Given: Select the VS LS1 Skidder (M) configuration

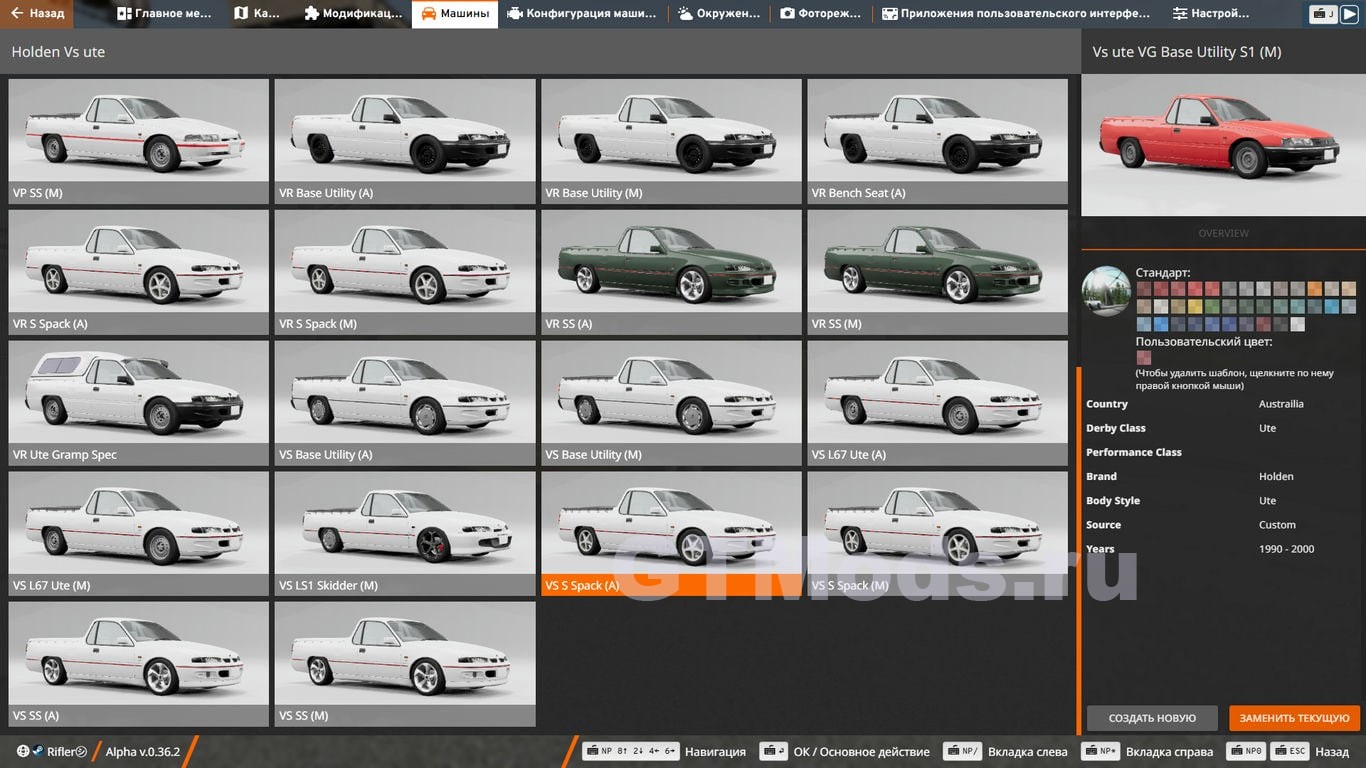Looking at the screenshot, I should coord(405,534).
